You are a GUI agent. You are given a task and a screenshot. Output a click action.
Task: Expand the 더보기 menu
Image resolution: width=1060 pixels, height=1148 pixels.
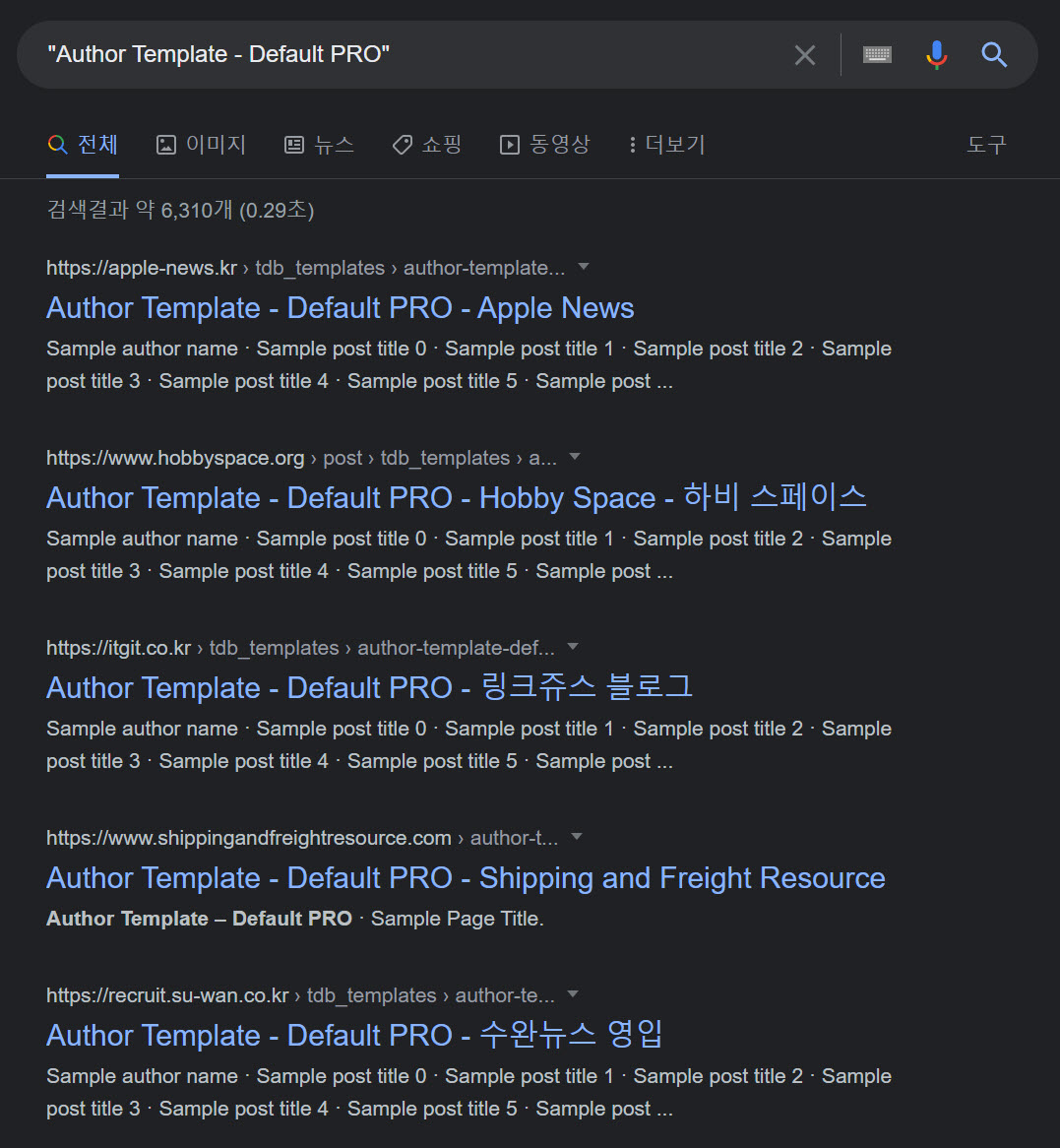pyautogui.click(x=666, y=144)
